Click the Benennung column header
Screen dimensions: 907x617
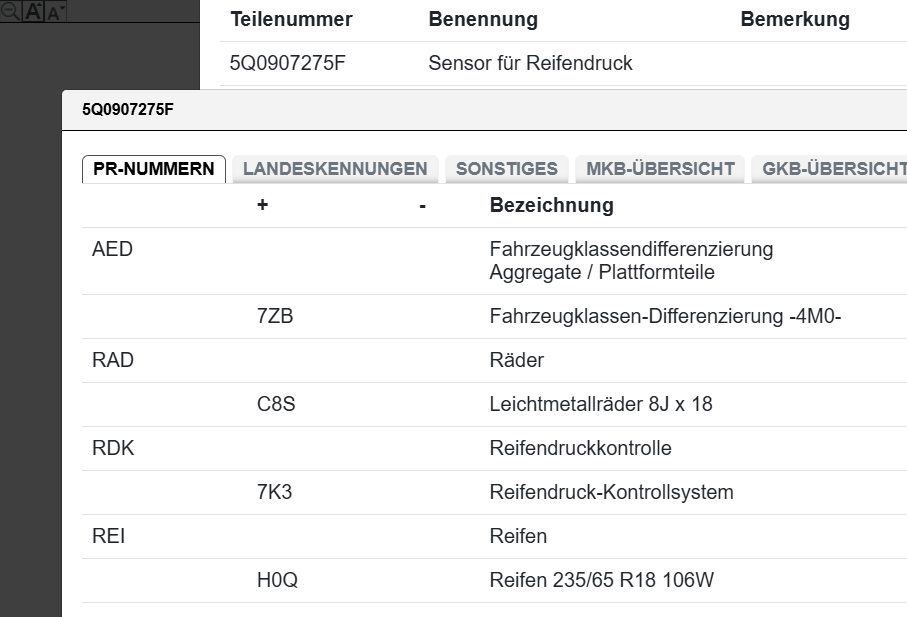tap(483, 20)
